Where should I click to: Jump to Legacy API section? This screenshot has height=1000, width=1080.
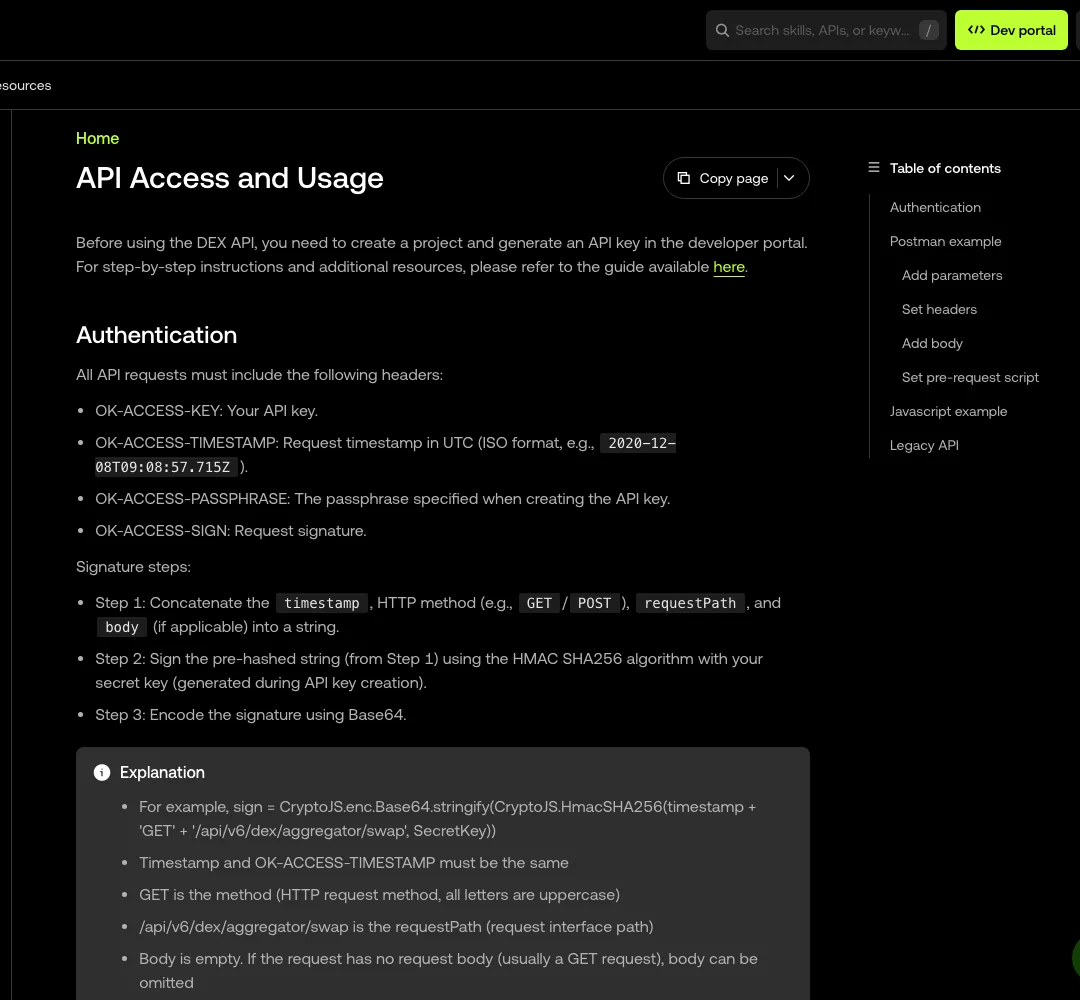coord(924,446)
